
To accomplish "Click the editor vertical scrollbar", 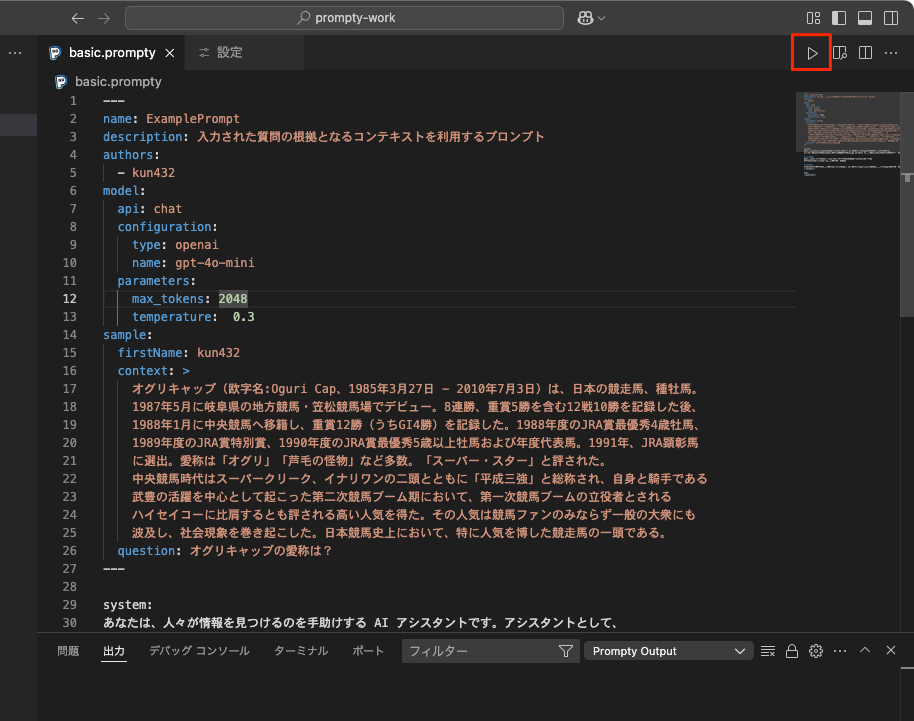I will (907, 204).
